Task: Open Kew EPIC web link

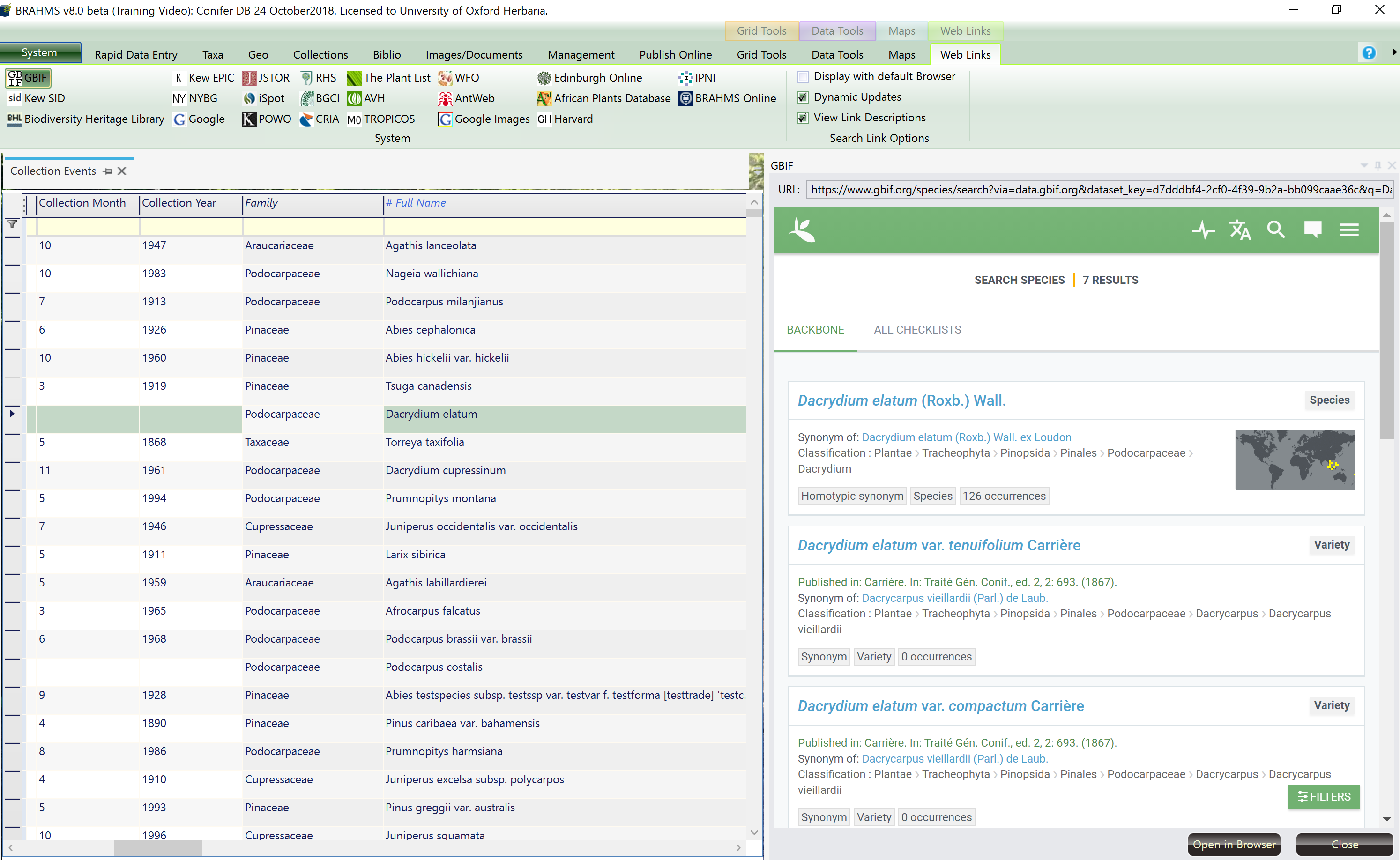Action: point(203,78)
